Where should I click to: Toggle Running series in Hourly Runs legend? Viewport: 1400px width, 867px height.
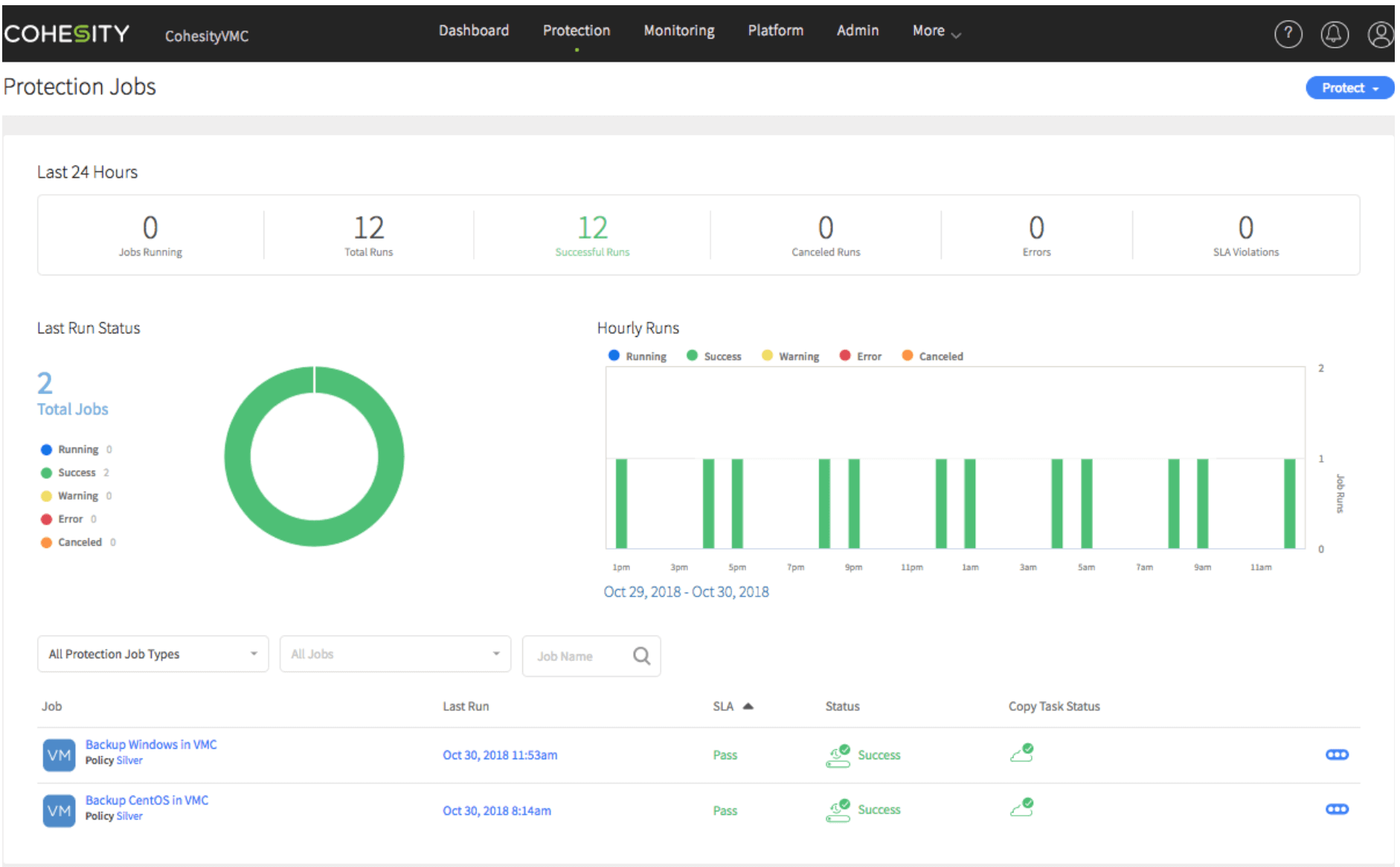pos(638,356)
